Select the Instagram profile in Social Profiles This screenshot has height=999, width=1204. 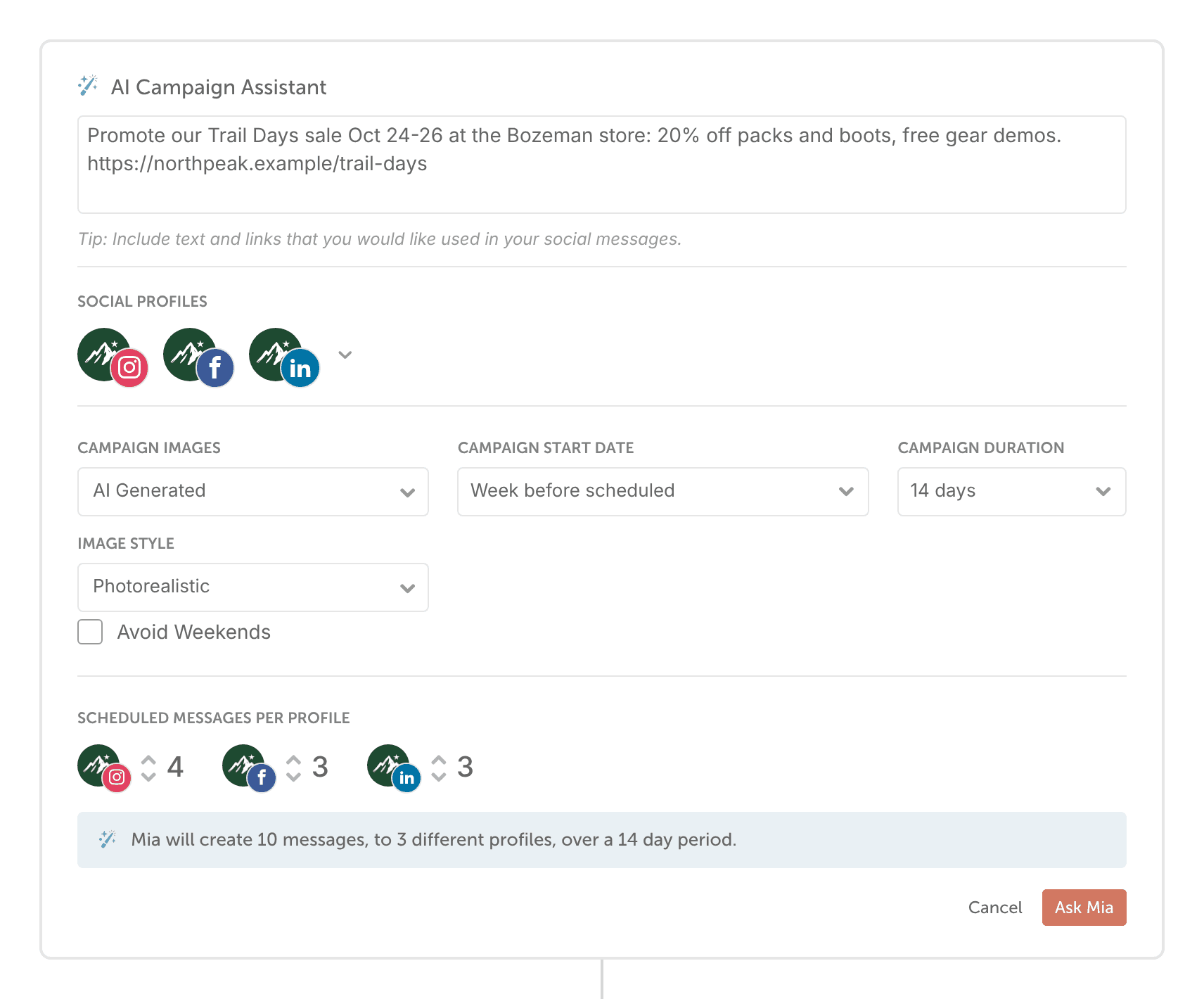click(113, 357)
